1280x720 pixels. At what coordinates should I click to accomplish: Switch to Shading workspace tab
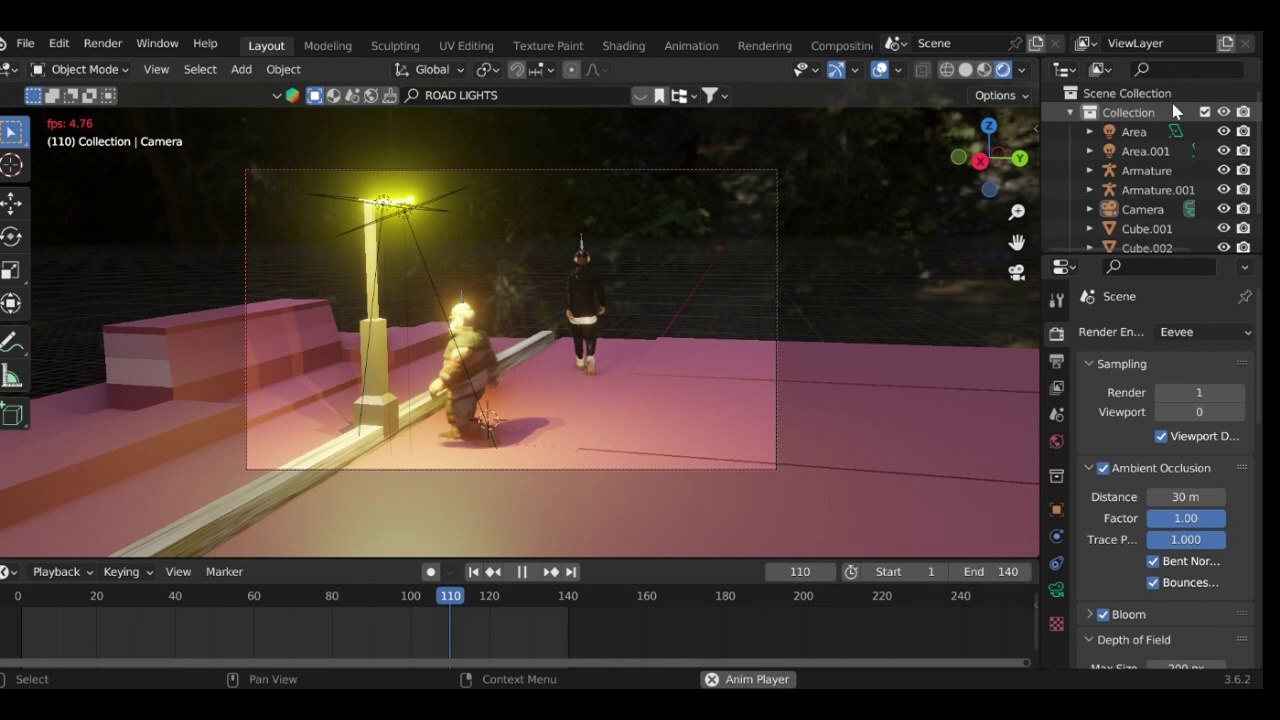point(623,46)
